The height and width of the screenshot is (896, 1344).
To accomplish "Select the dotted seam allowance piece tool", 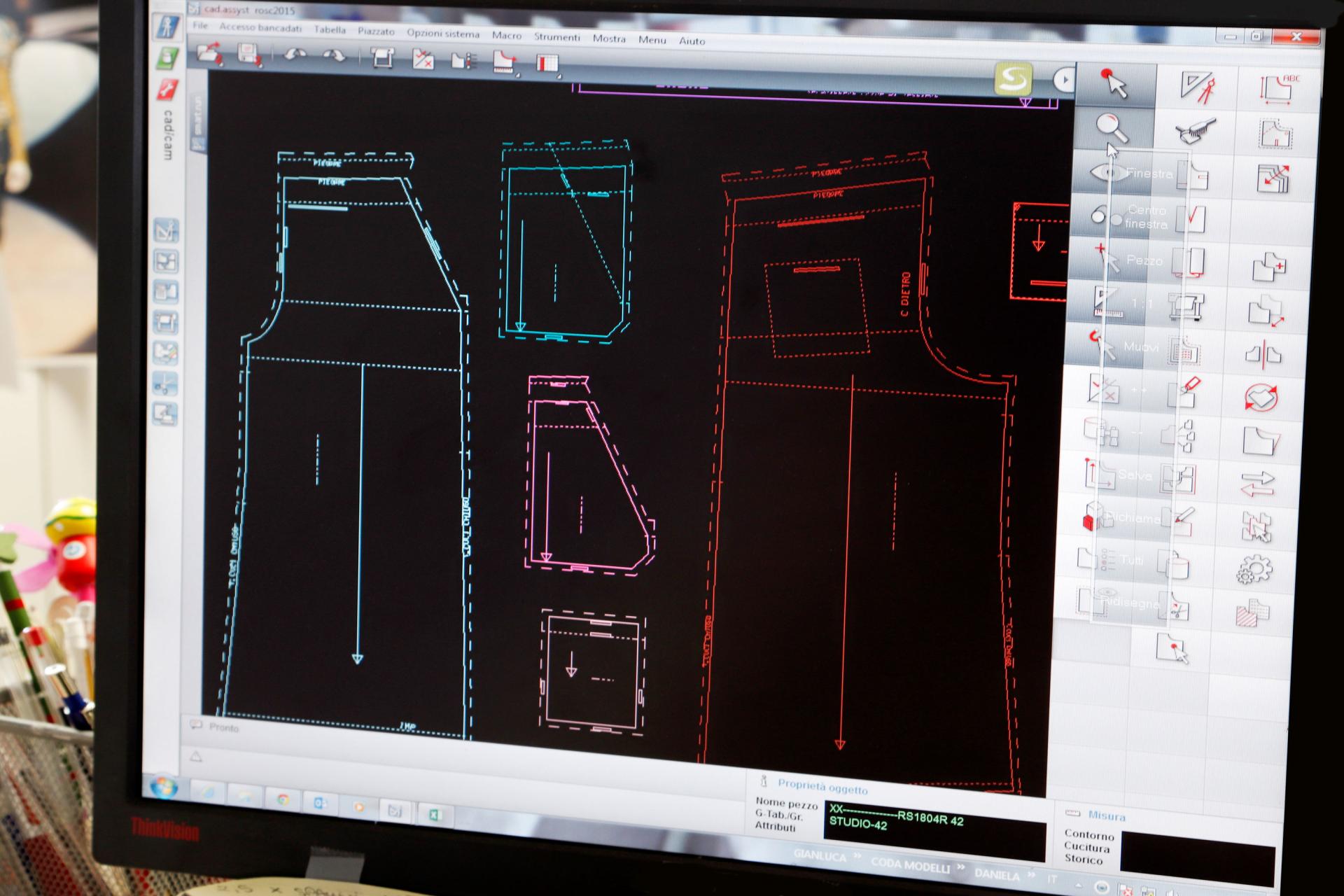I will point(1275,134).
